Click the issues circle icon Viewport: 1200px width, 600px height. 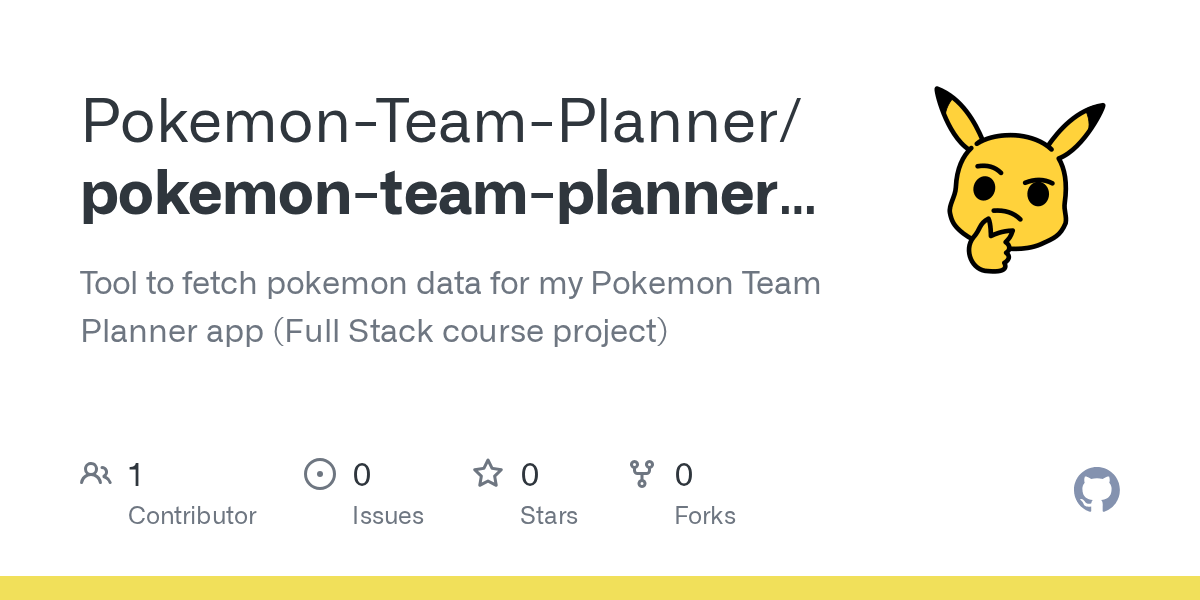click(x=320, y=473)
